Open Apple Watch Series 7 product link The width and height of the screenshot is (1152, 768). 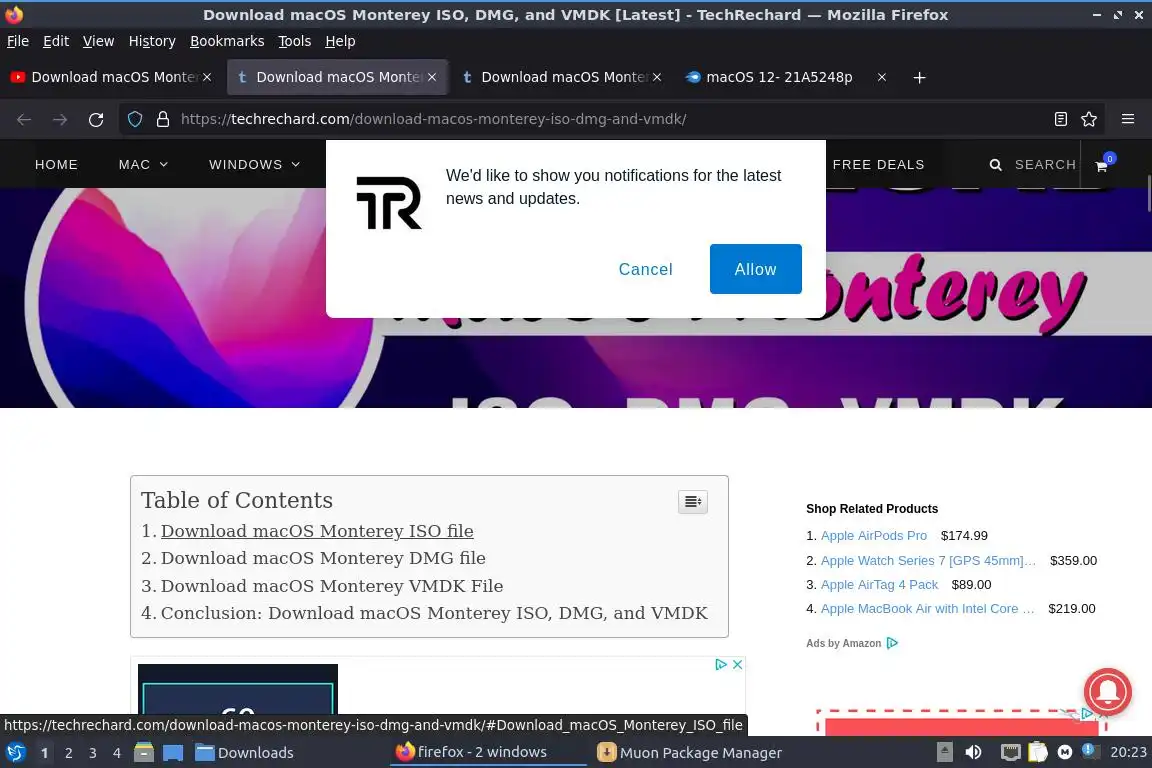[928, 561]
